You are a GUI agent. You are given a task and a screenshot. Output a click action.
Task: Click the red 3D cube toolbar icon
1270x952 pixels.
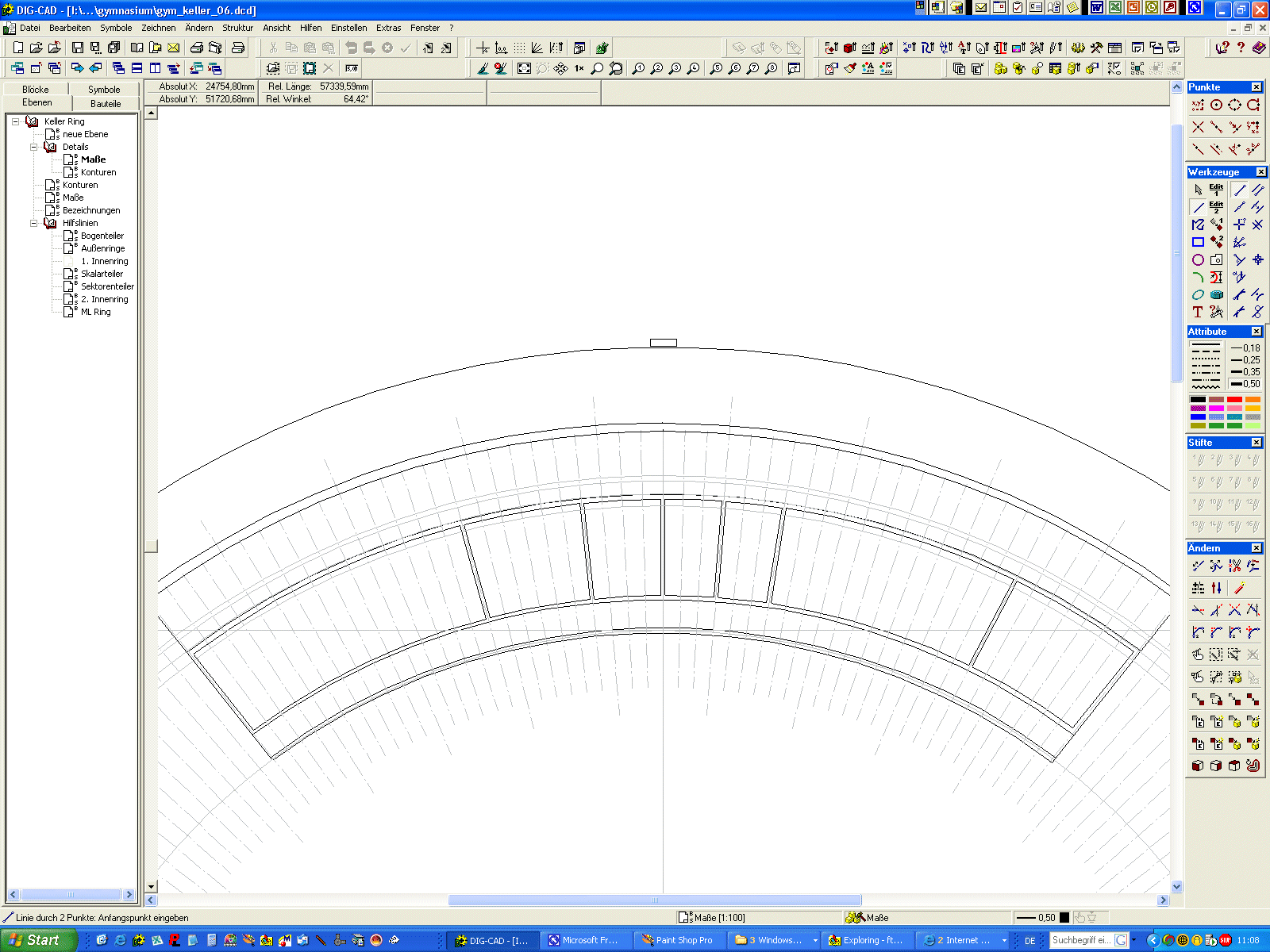pyautogui.click(x=849, y=48)
